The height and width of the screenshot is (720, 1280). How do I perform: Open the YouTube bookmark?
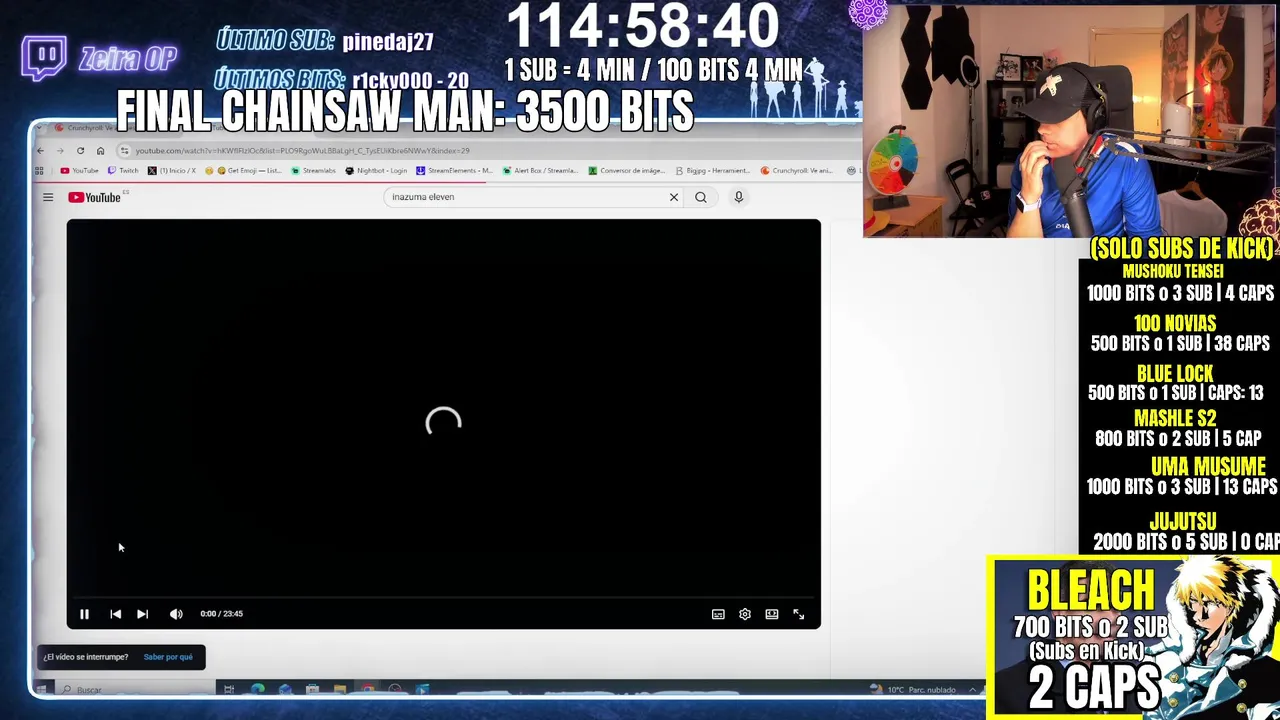[x=79, y=171]
